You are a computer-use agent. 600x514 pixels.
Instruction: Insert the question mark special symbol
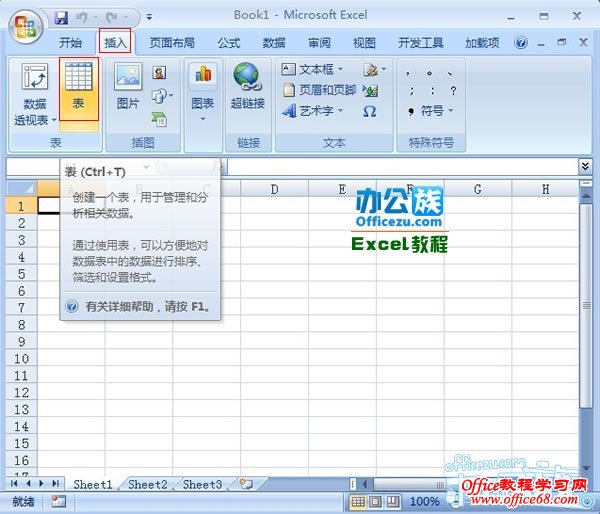(453, 91)
